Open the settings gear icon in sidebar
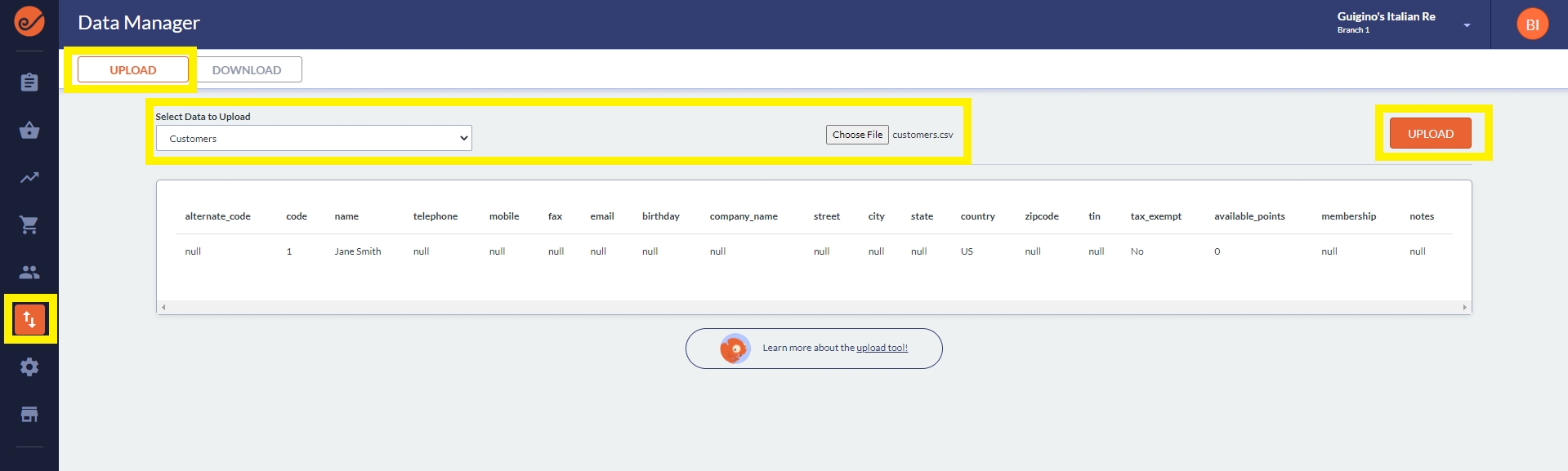This screenshot has width=1568, height=471. (29, 367)
